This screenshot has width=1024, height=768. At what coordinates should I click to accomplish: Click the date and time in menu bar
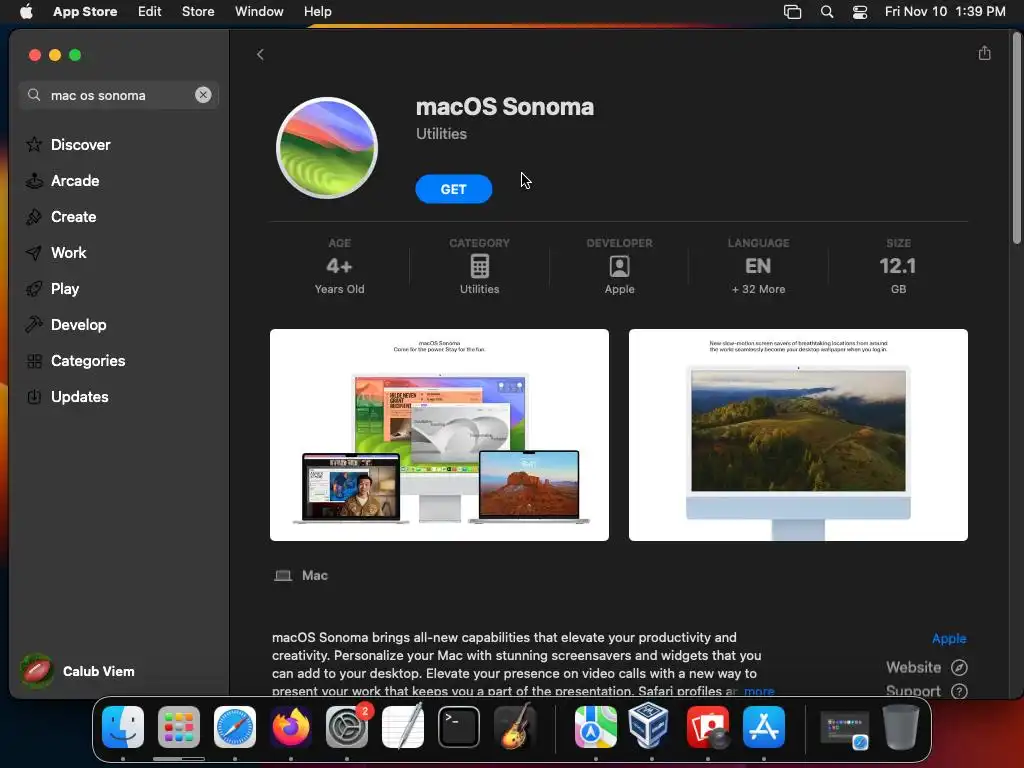tap(945, 12)
